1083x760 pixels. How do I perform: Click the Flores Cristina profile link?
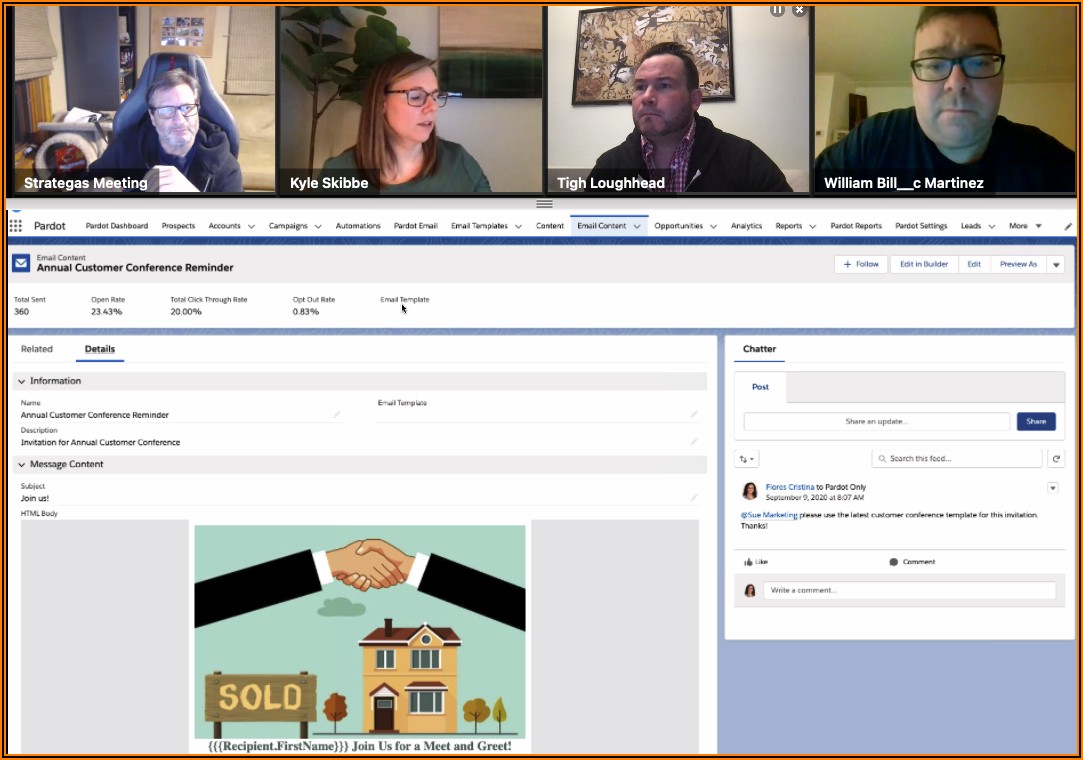[x=789, y=487]
